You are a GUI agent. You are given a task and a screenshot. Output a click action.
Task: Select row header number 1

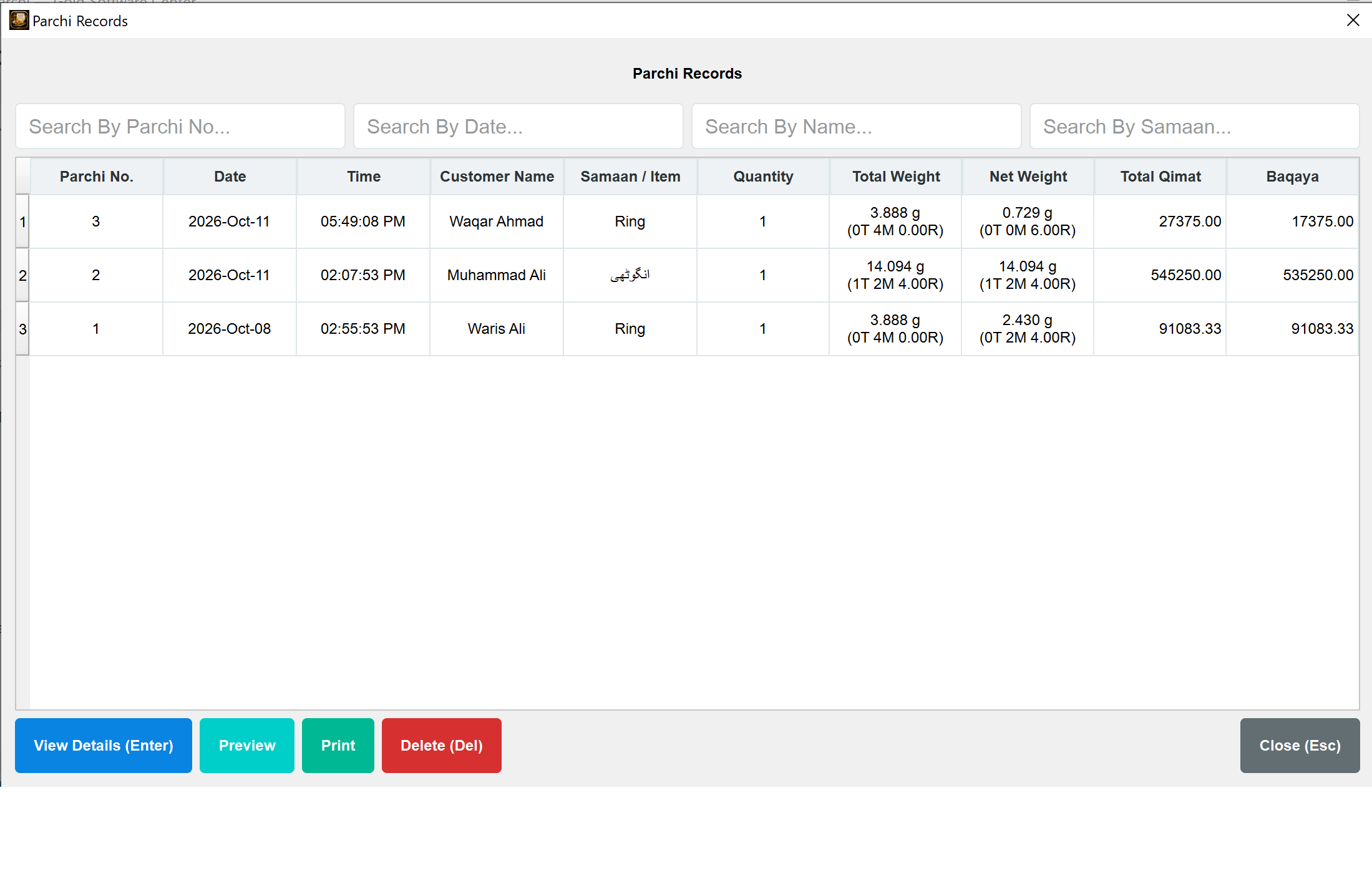[23, 221]
